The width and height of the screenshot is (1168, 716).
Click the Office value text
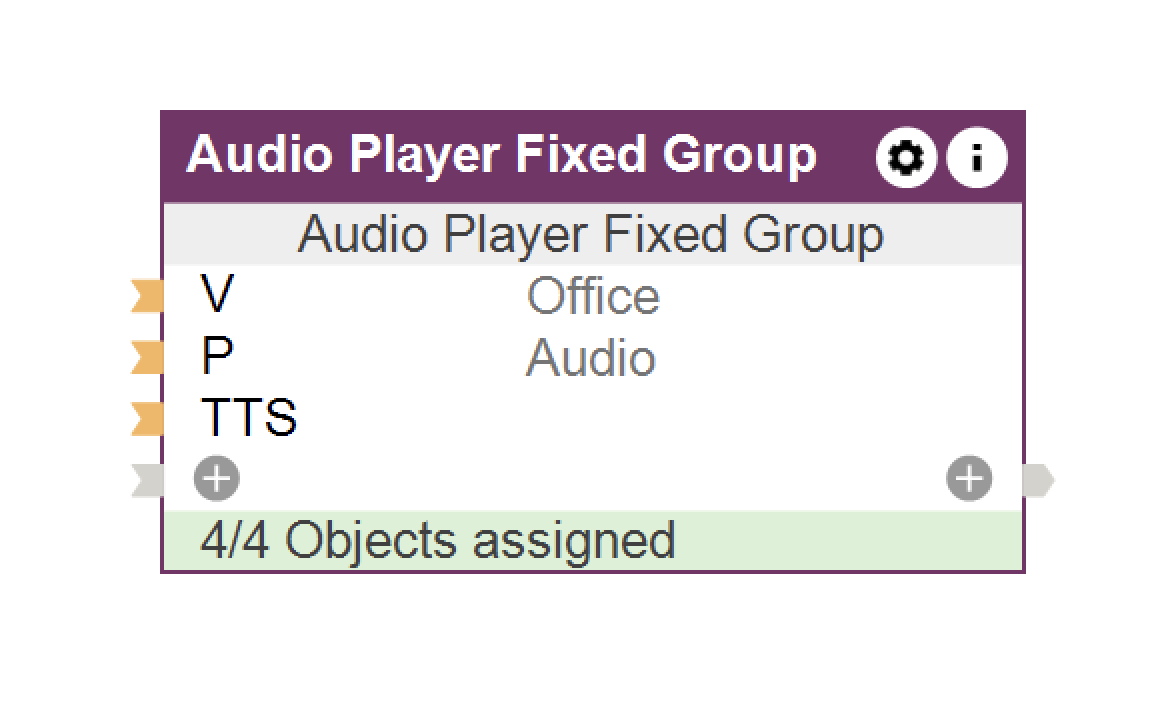tap(593, 297)
